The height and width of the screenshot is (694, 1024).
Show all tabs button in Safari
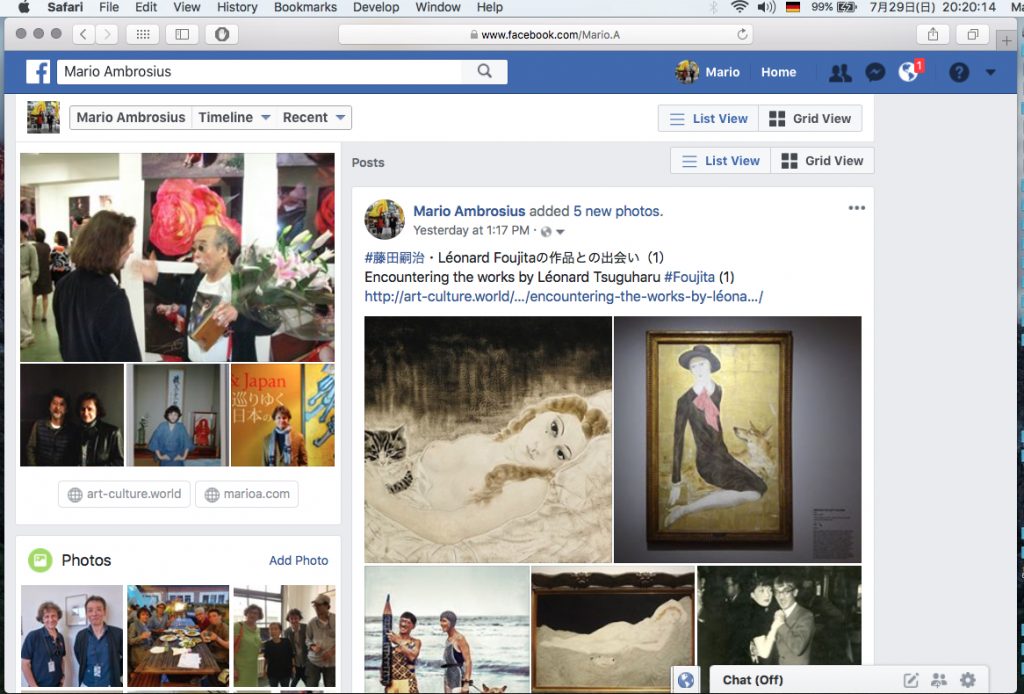(973, 35)
